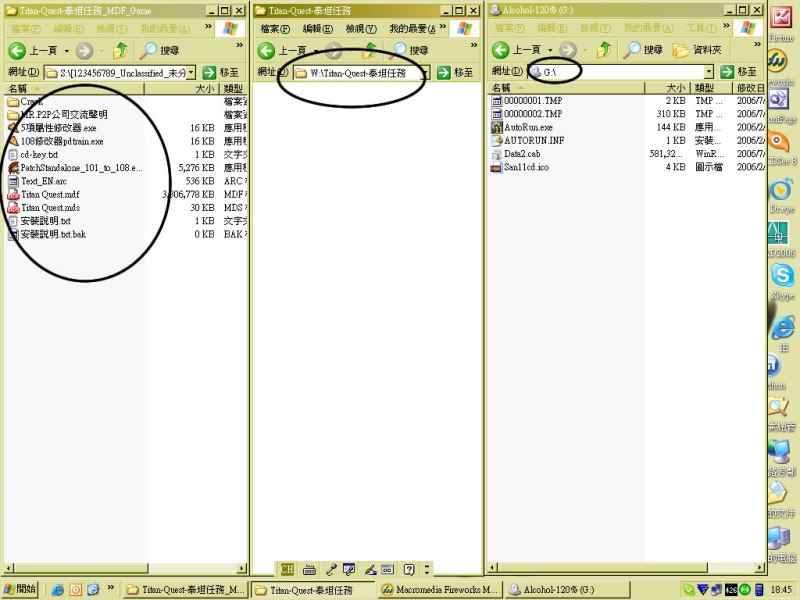Click the Up folder icon in left window
The height and width of the screenshot is (600, 800).
tap(120, 50)
